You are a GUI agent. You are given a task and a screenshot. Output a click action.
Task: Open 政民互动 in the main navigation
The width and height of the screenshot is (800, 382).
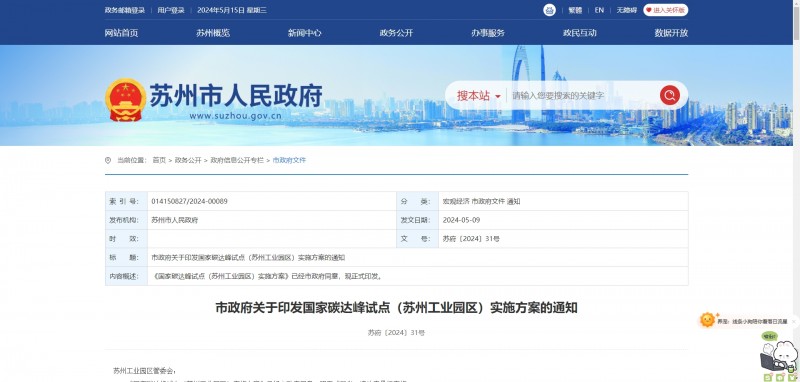580,33
